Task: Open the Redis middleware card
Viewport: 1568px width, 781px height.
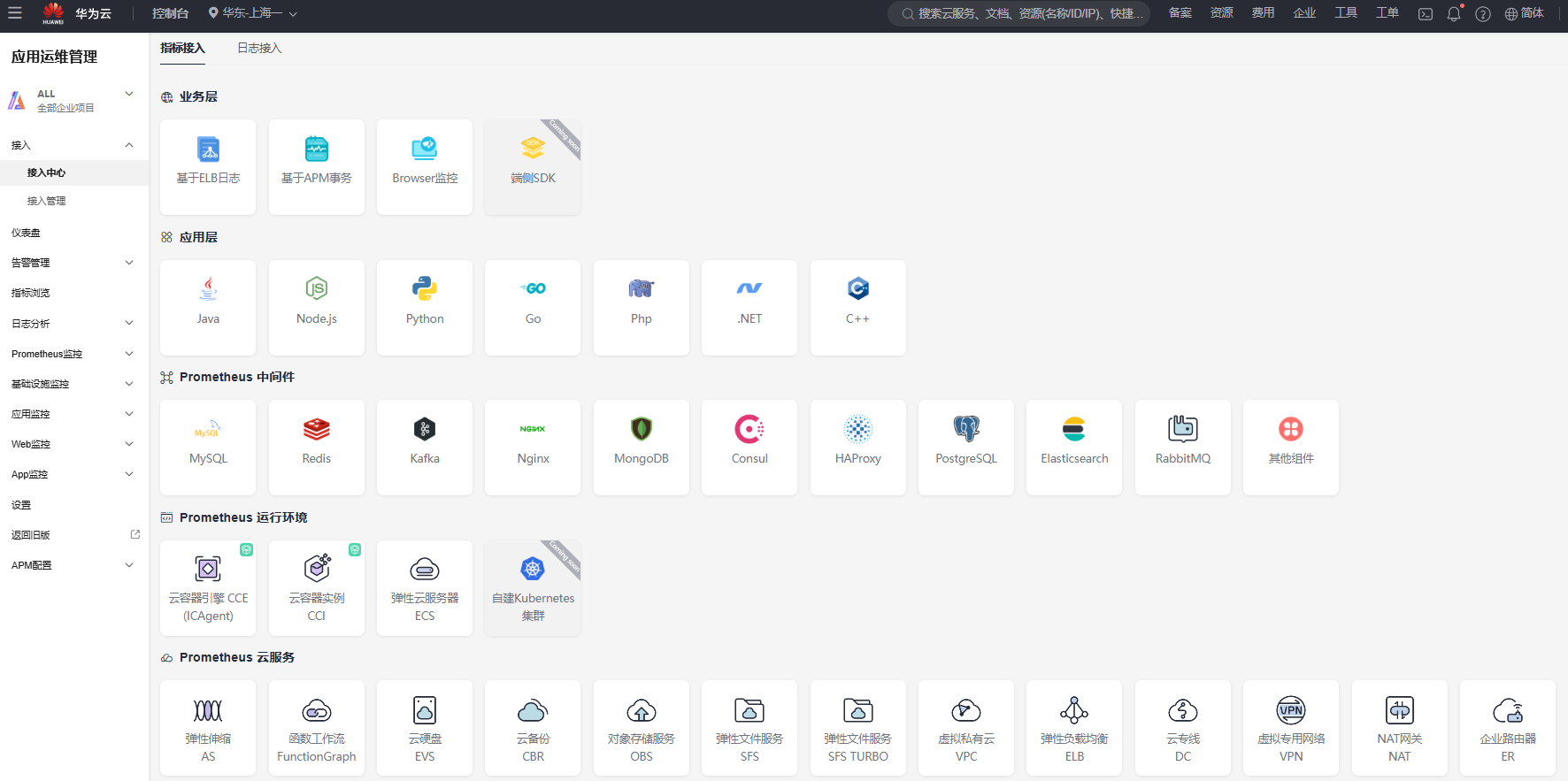Action: (x=317, y=448)
